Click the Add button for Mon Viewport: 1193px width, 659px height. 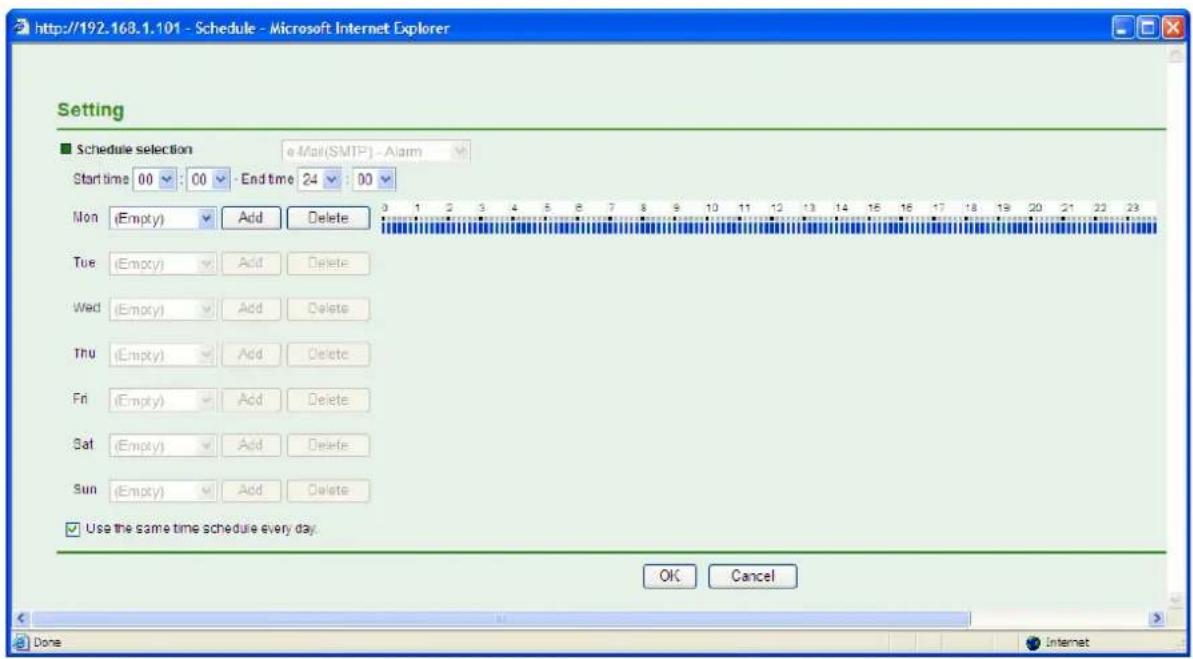[x=251, y=218]
